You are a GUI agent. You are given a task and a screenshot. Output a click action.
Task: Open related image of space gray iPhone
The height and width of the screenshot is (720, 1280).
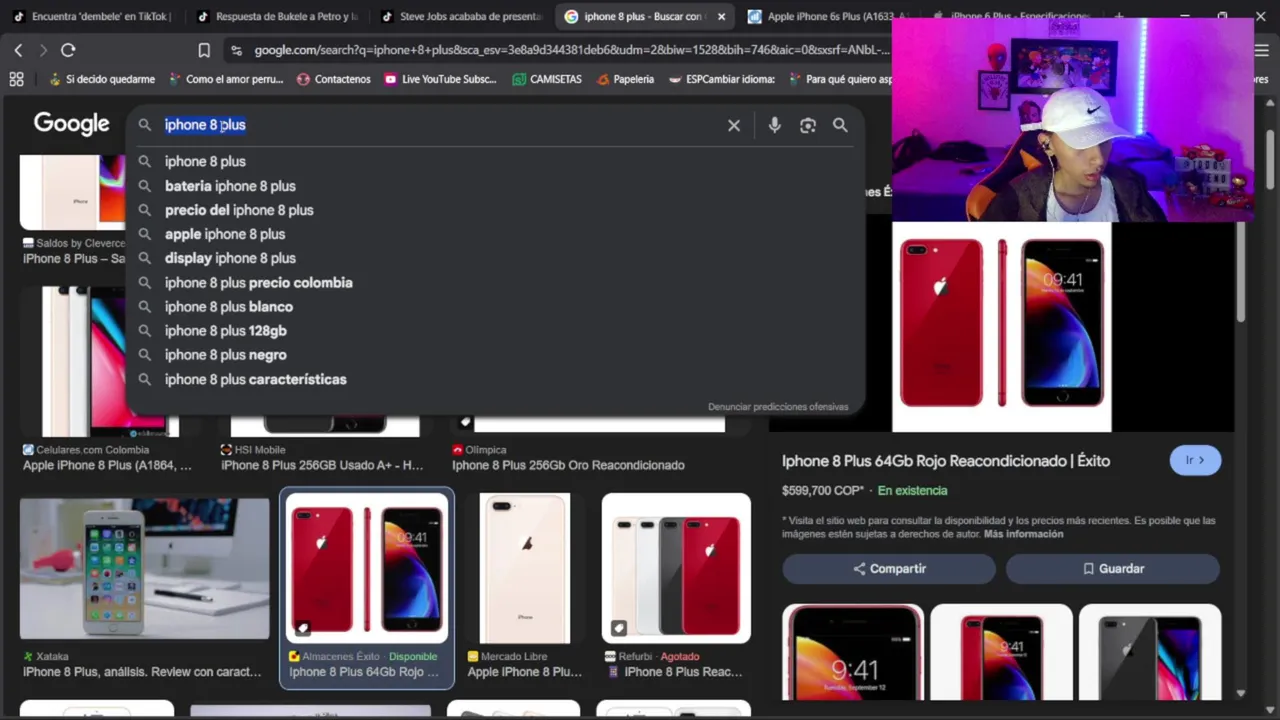pyautogui.click(x=1150, y=652)
